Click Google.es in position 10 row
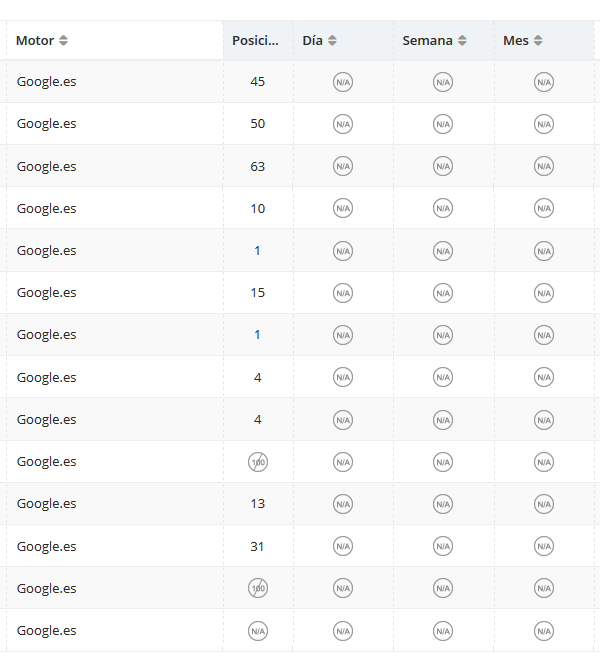Viewport: 600px width, 672px height. pos(46,209)
